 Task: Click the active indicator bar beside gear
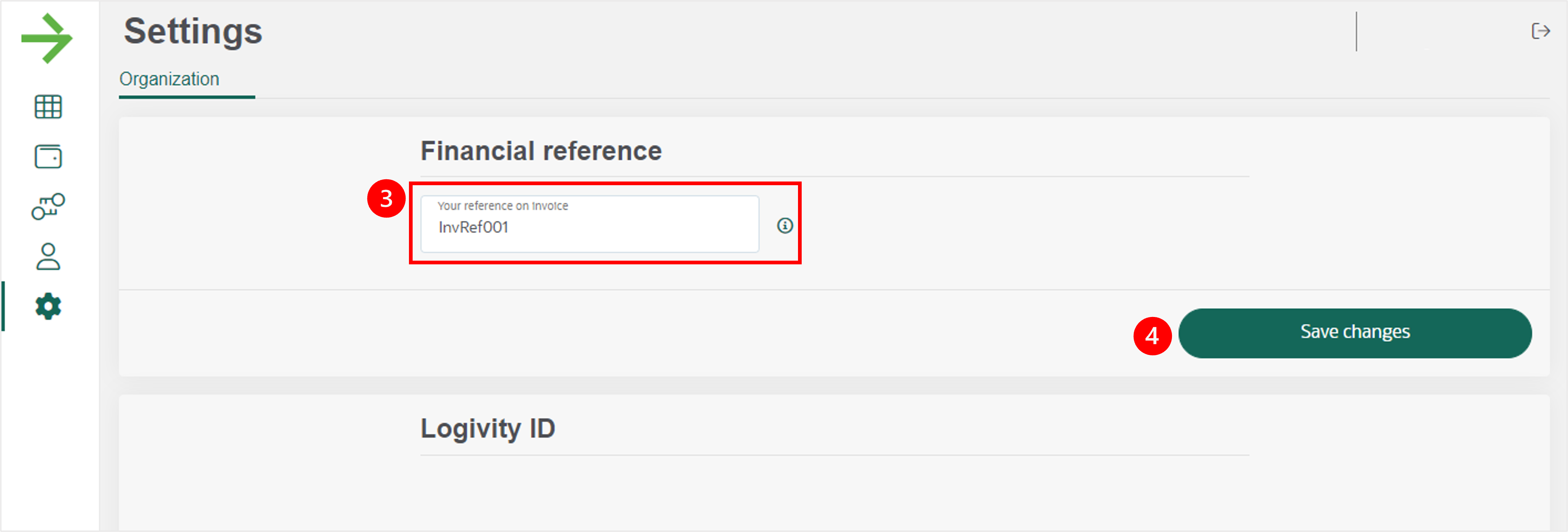[x=3, y=306]
